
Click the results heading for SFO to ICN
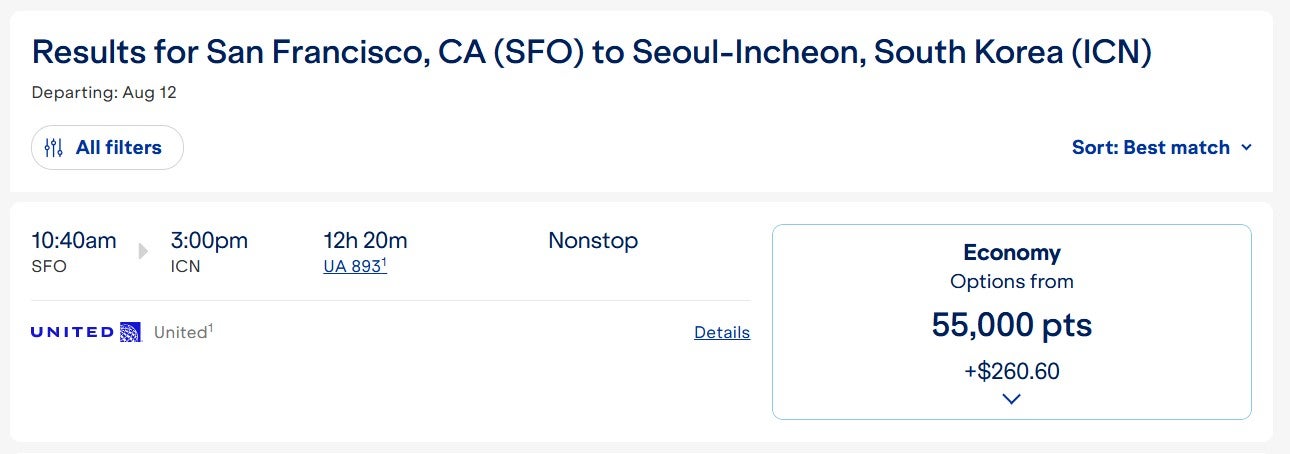[591, 53]
